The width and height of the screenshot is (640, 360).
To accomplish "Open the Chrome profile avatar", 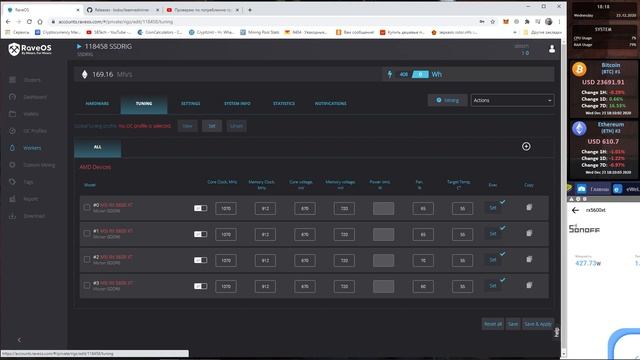I will point(549,22).
